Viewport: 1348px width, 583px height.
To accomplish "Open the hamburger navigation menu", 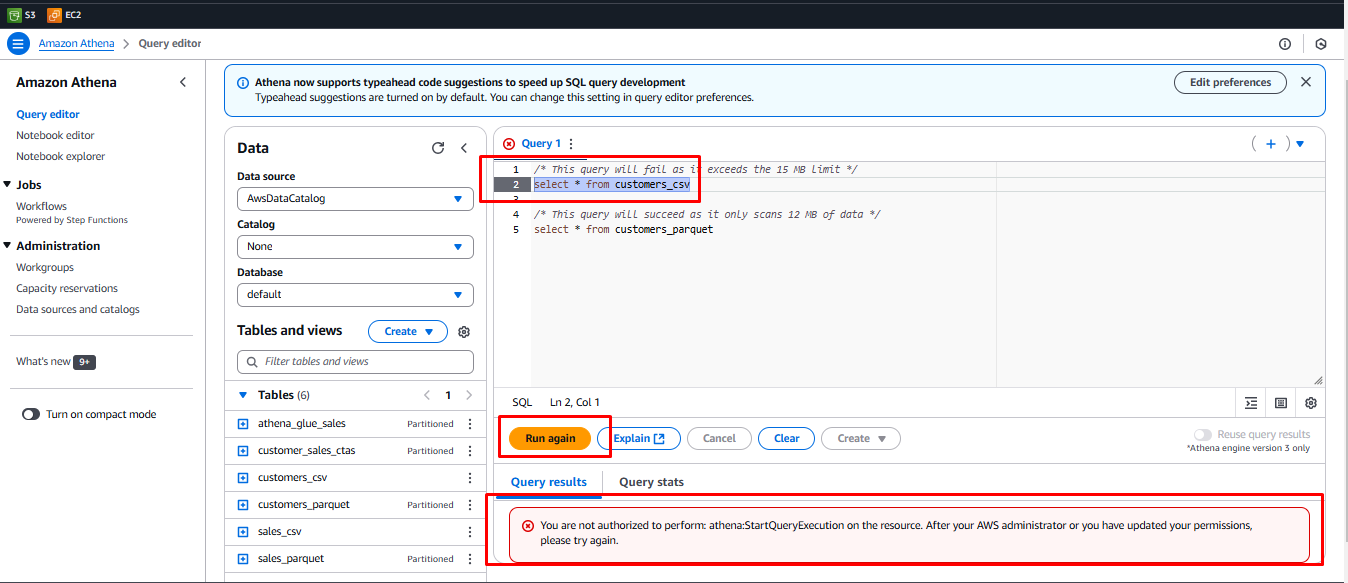I will pos(18,44).
